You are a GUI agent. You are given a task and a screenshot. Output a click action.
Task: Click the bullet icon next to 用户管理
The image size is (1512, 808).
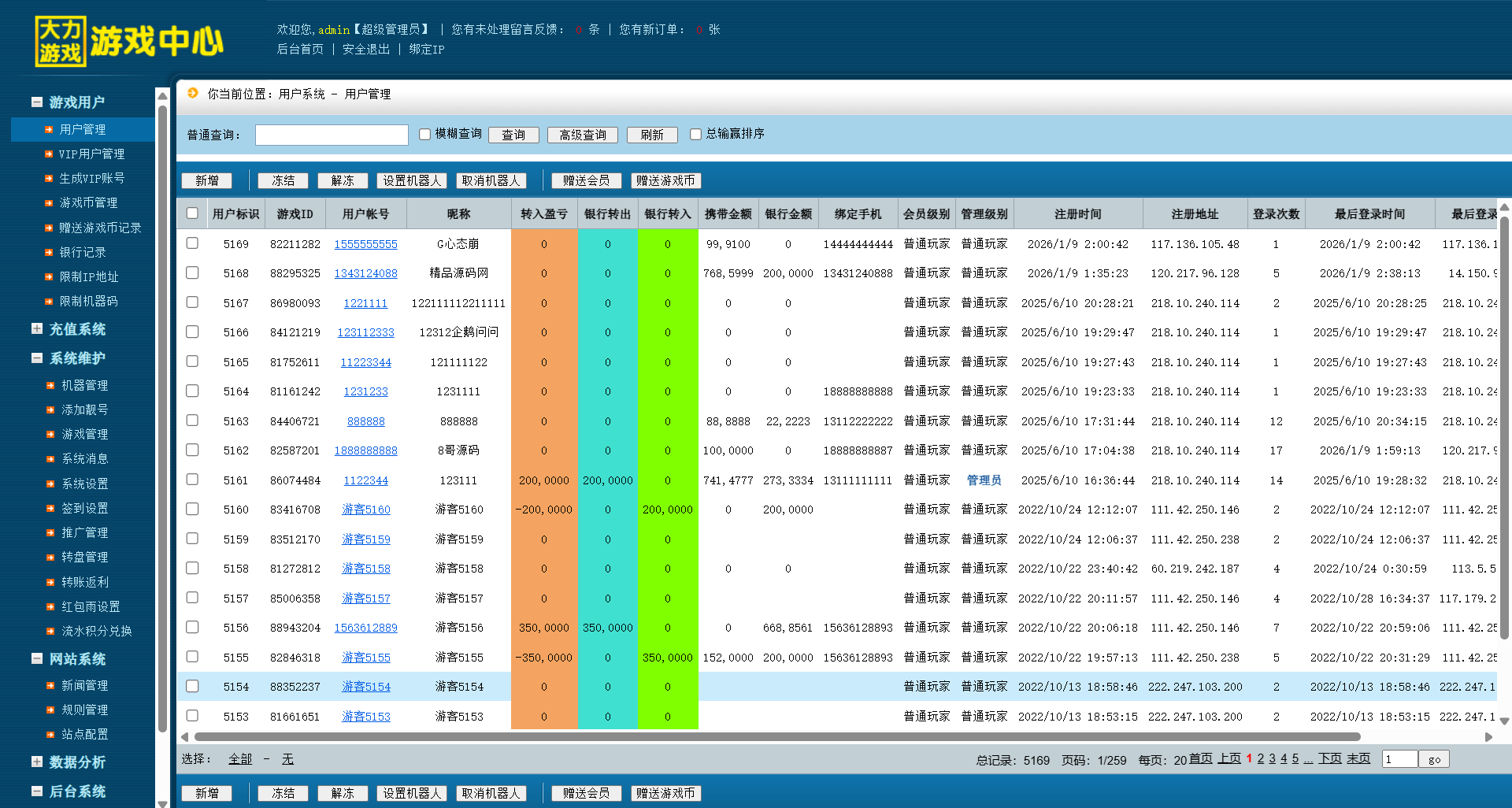[49, 130]
